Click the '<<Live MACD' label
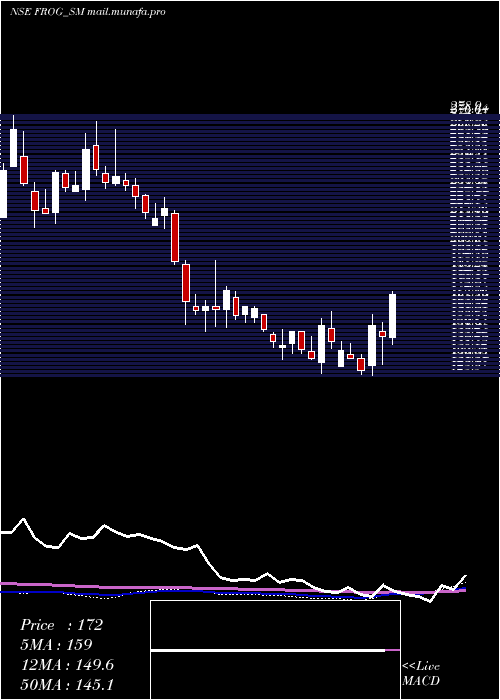500x700 pixels. (421, 674)
